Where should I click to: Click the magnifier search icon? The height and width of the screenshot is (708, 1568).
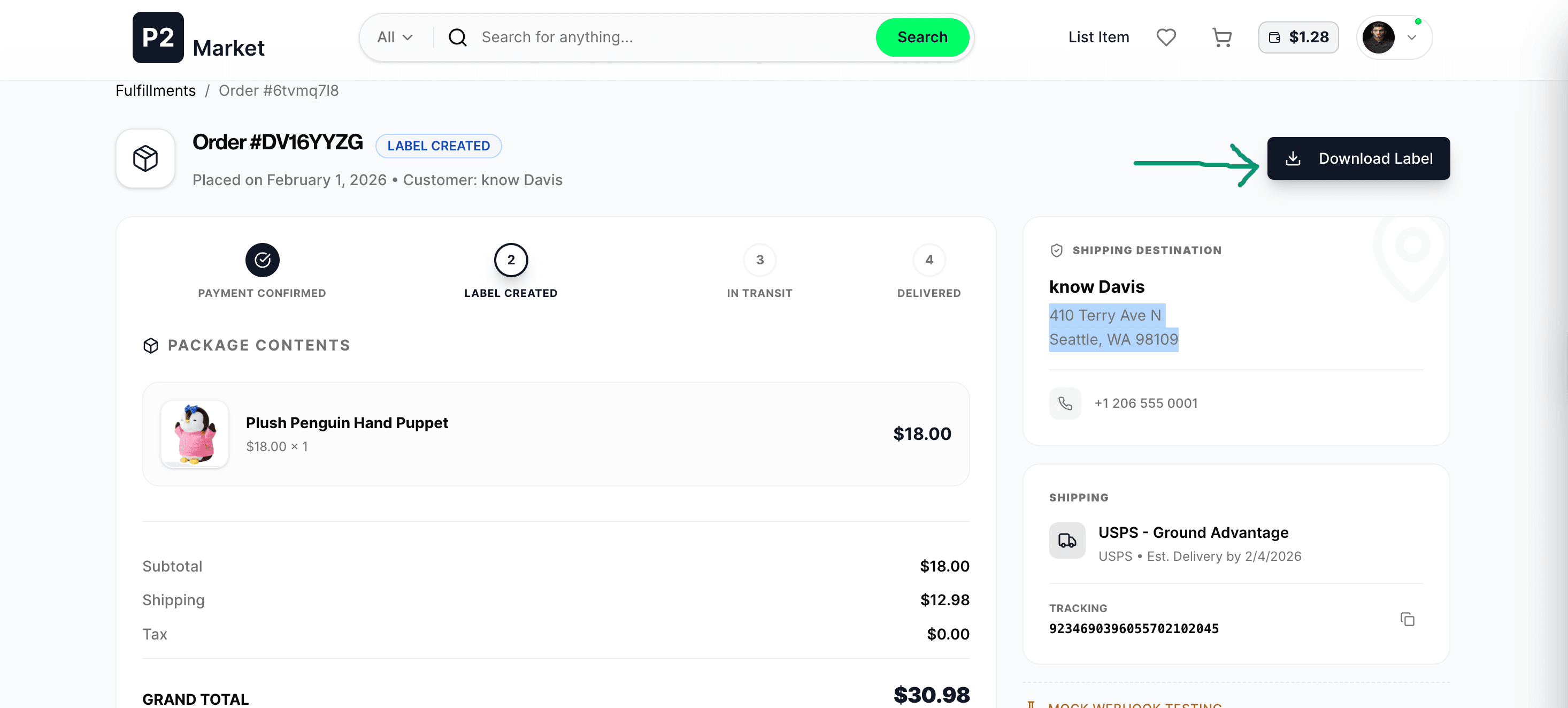pyautogui.click(x=458, y=37)
